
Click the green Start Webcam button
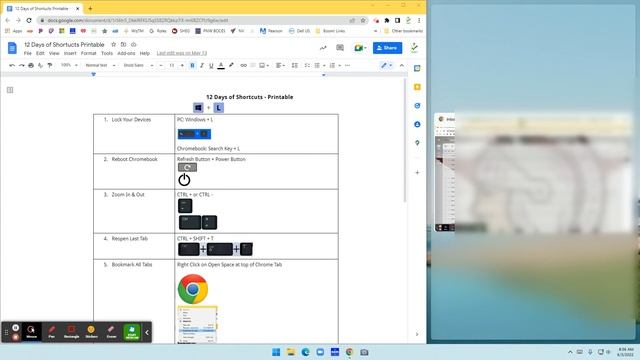tap(132, 332)
